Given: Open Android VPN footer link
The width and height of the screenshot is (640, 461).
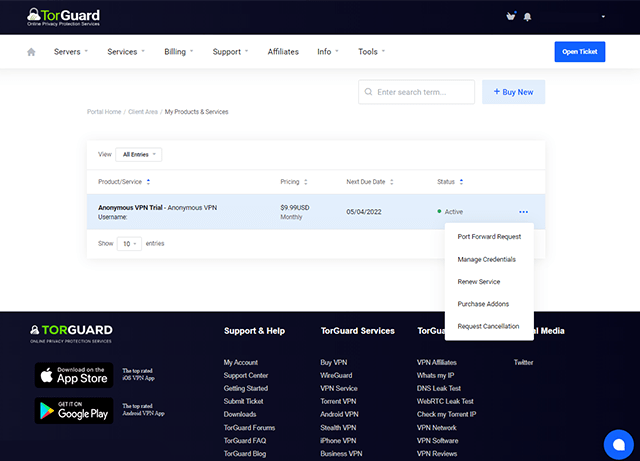Looking at the screenshot, I should tap(339, 414).
